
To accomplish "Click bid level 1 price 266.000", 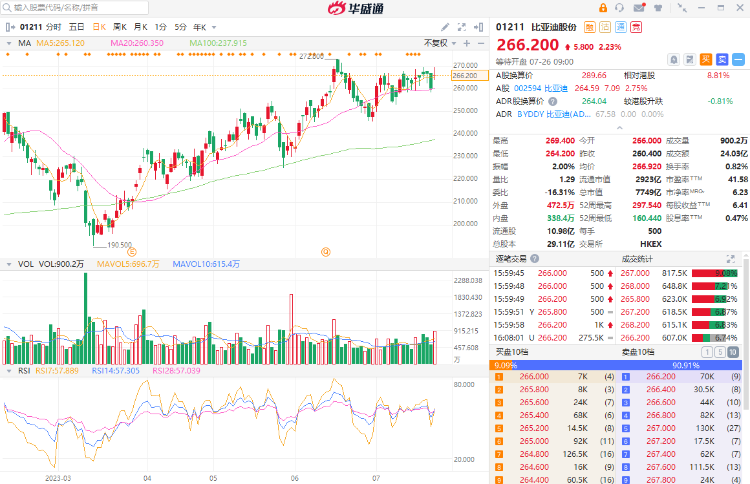I will tap(534, 377).
